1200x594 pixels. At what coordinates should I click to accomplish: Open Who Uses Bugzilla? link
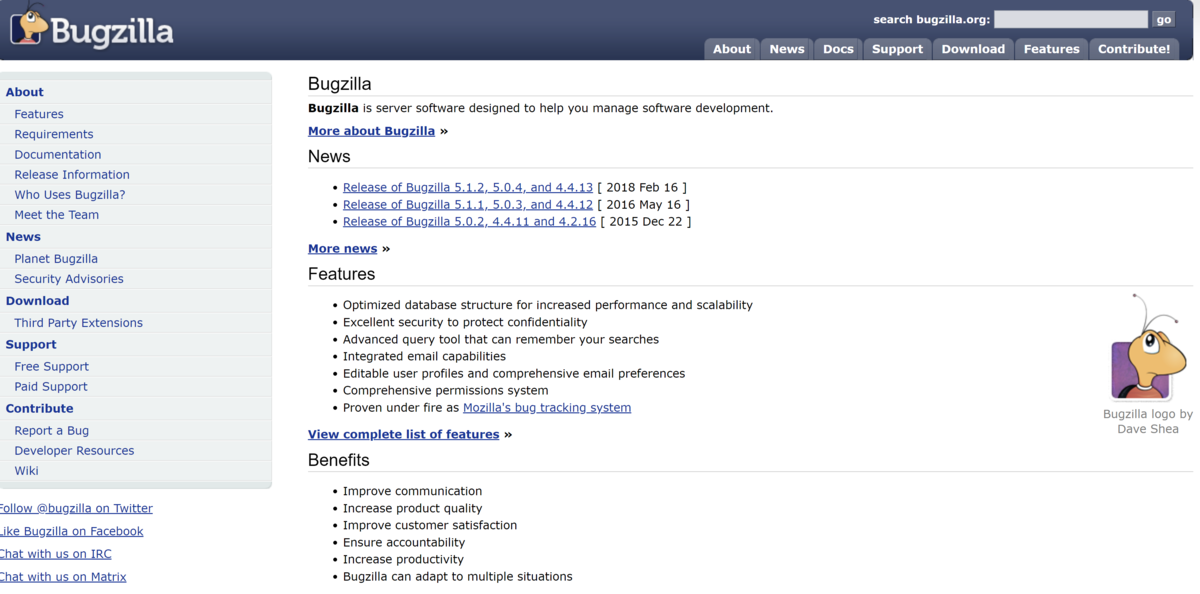coord(70,194)
